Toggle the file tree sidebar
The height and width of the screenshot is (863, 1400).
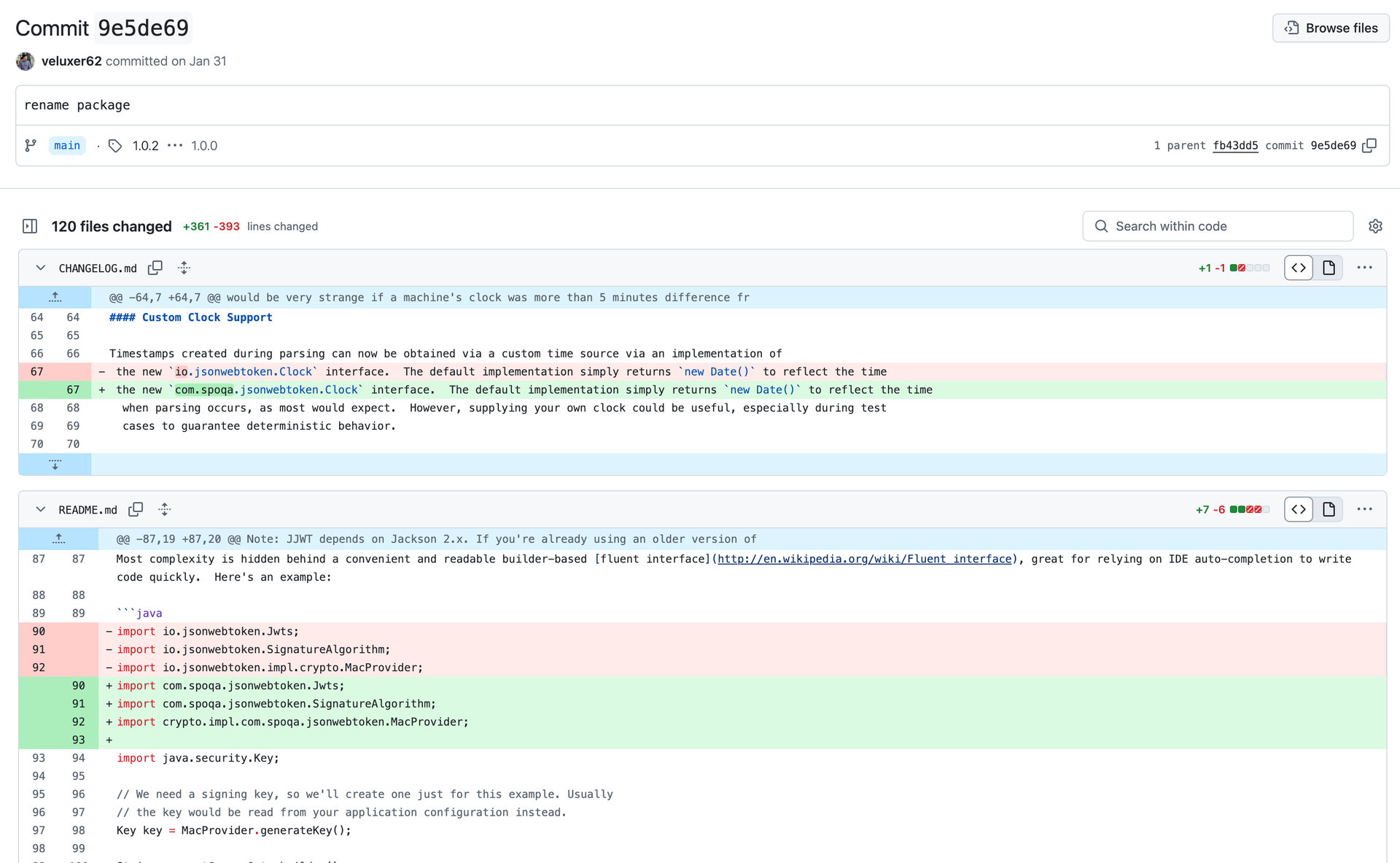pos(30,226)
